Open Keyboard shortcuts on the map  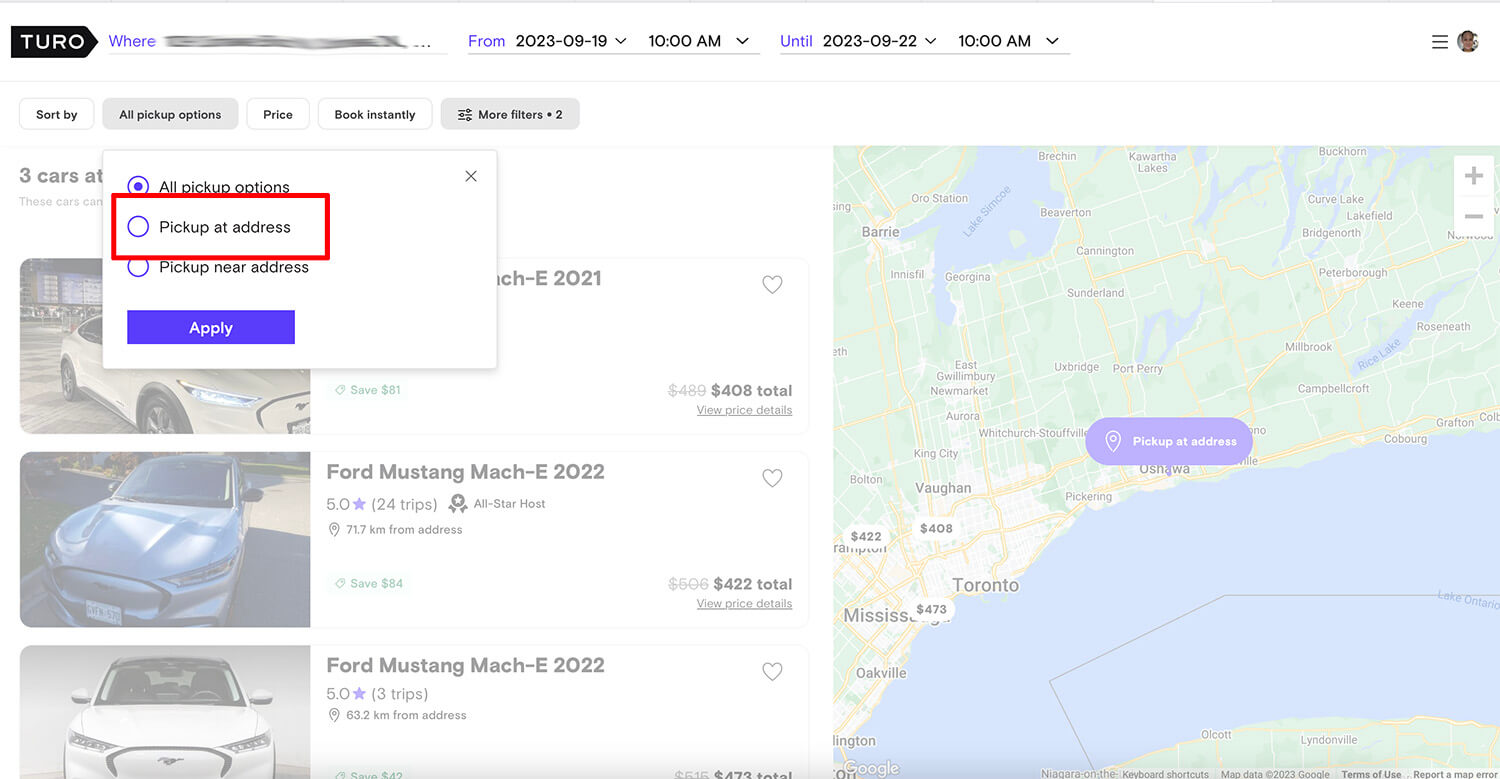tap(1165, 774)
